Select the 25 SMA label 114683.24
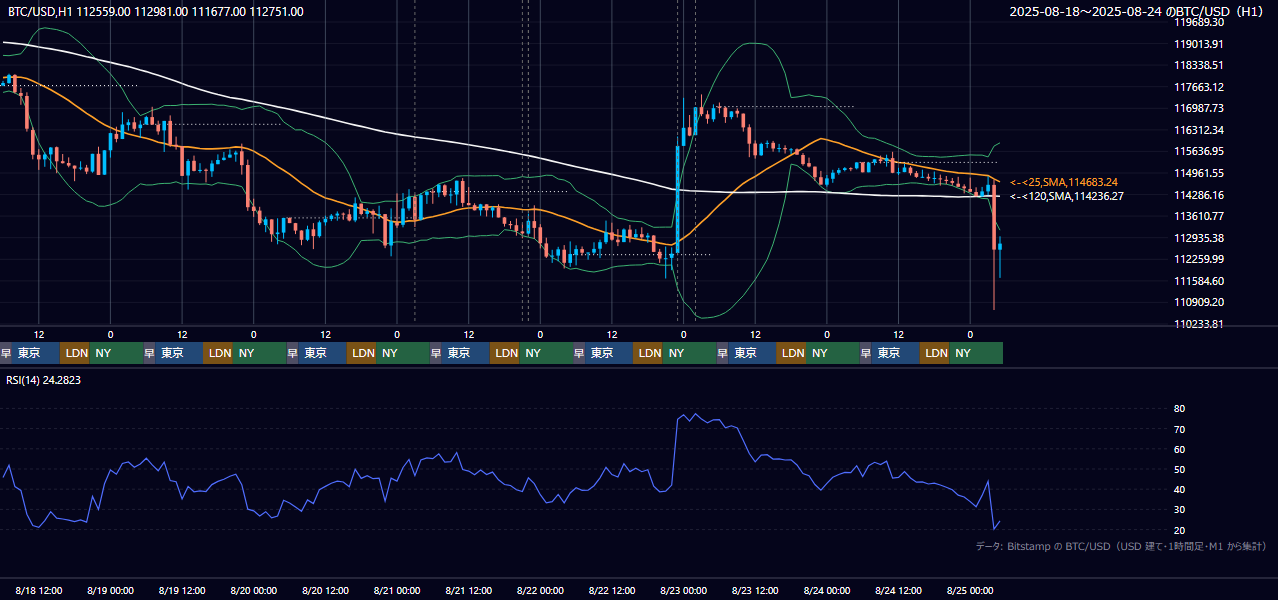 tap(1064, 182)
